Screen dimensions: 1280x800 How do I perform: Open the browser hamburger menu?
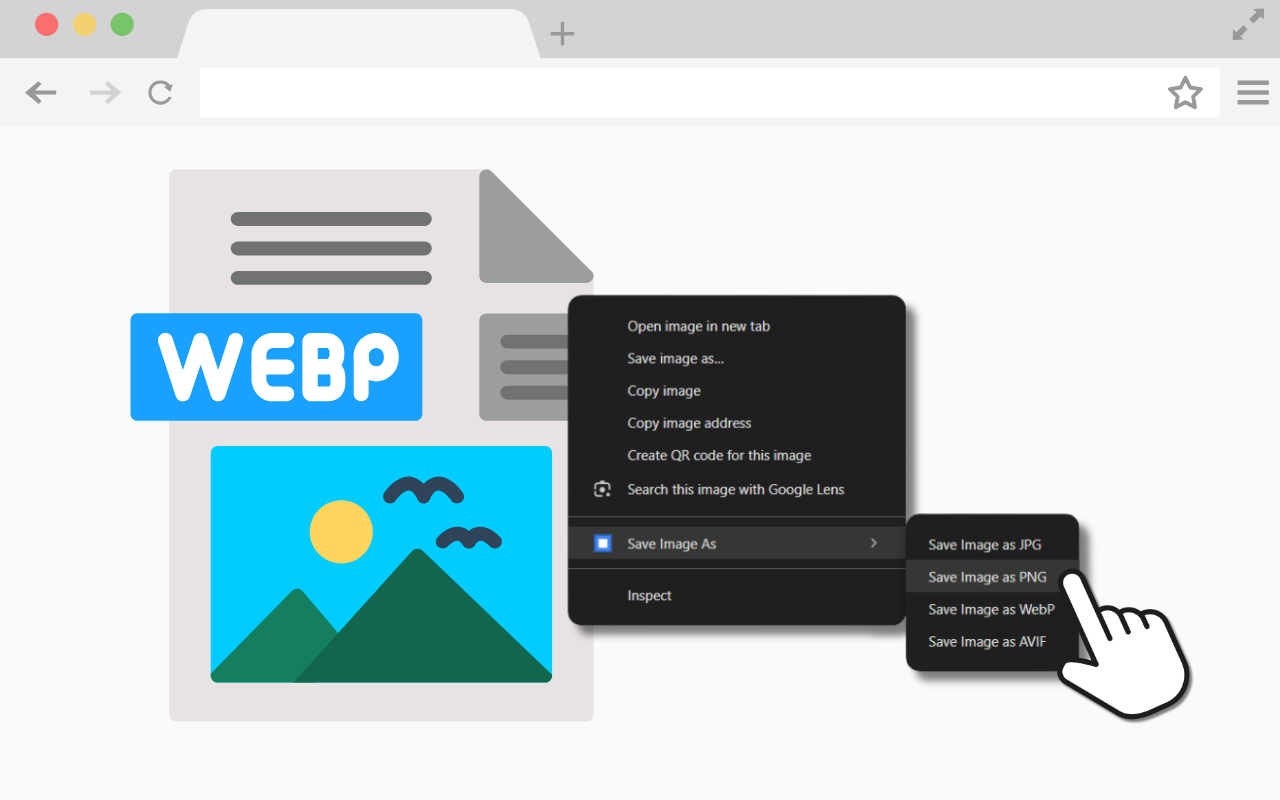(1252, 92)
